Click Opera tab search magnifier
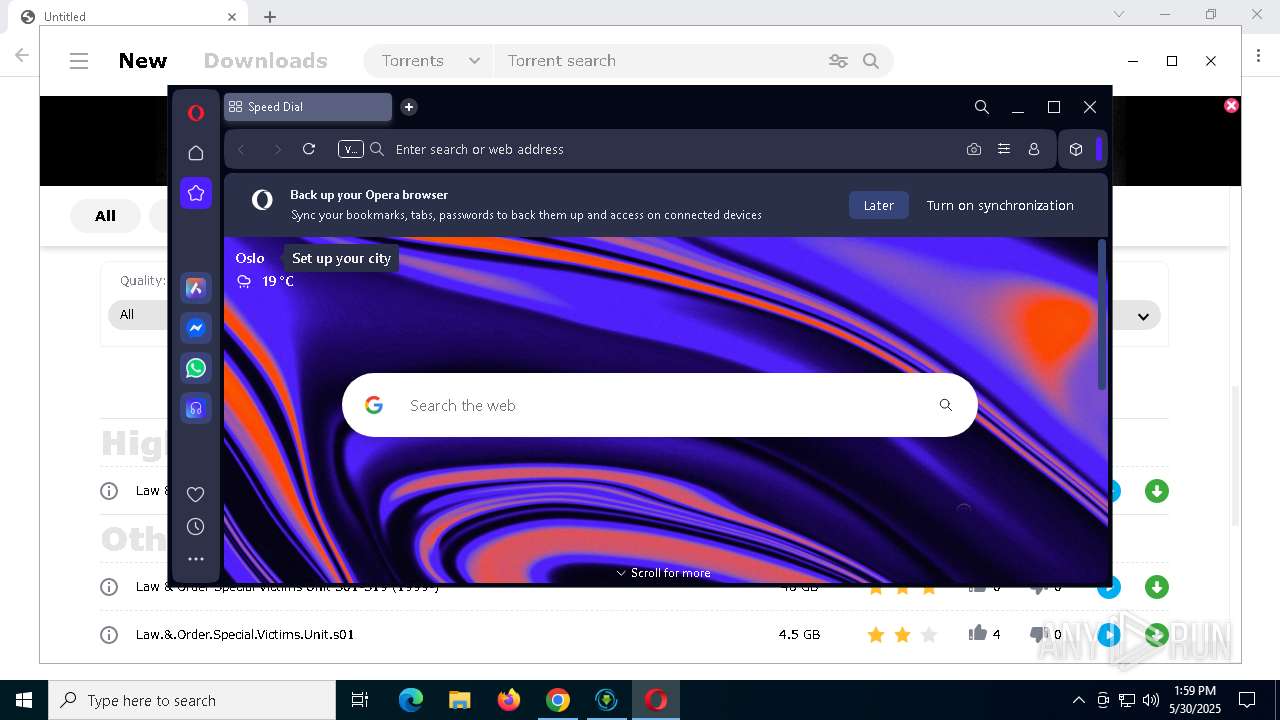This screenshot has width=1280, height=720. (982, 107)
